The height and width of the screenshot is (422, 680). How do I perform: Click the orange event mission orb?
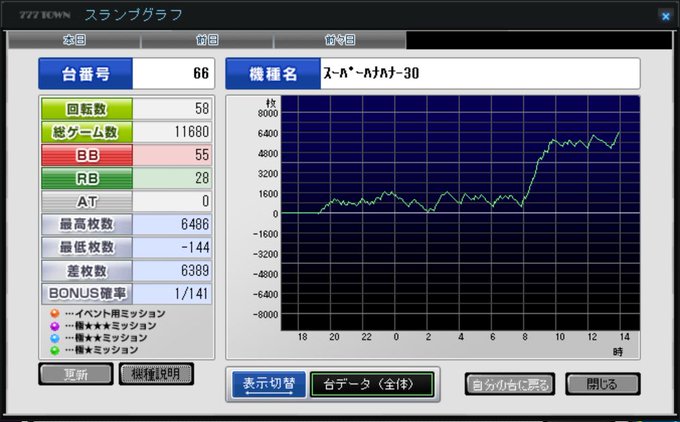55,313
